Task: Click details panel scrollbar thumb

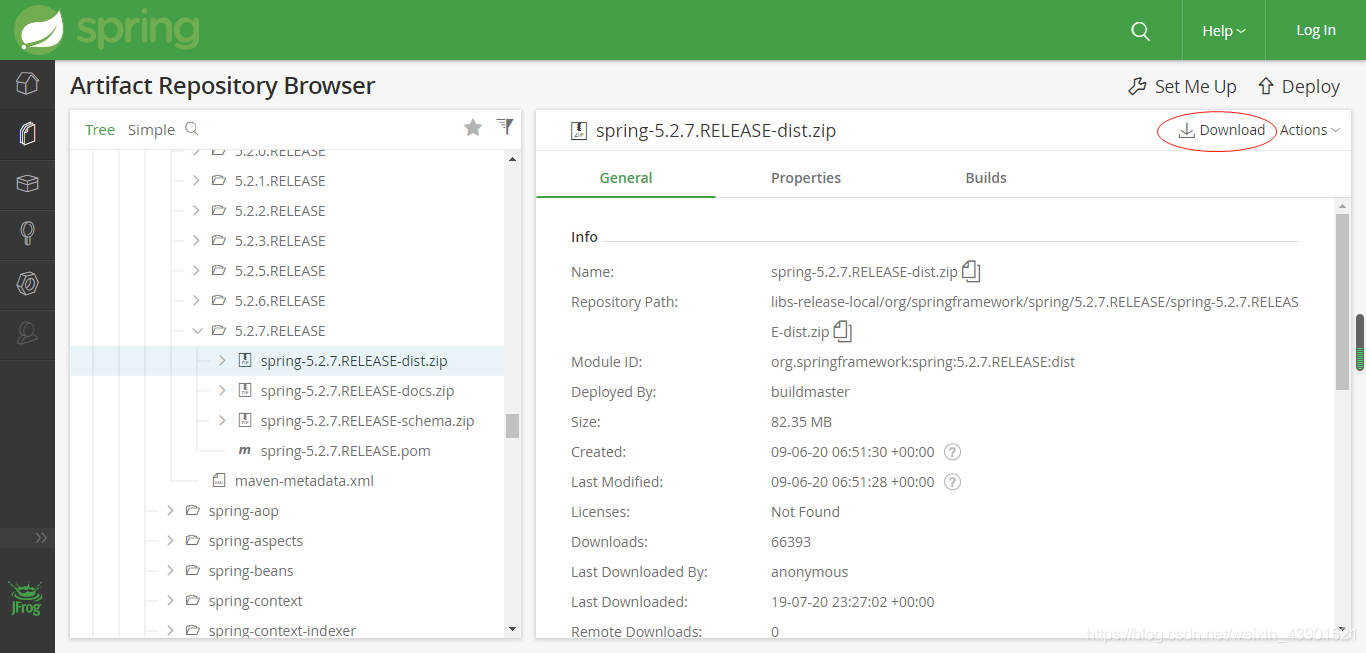Action: (x=1342, y=301)
